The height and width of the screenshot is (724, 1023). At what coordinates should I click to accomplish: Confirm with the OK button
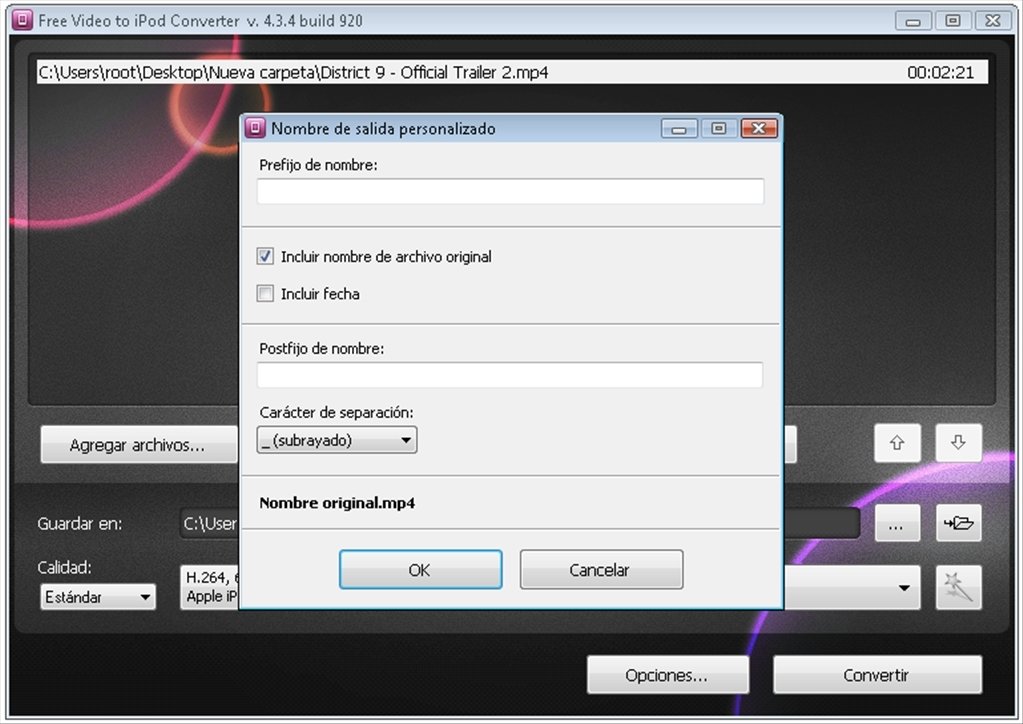420,569
